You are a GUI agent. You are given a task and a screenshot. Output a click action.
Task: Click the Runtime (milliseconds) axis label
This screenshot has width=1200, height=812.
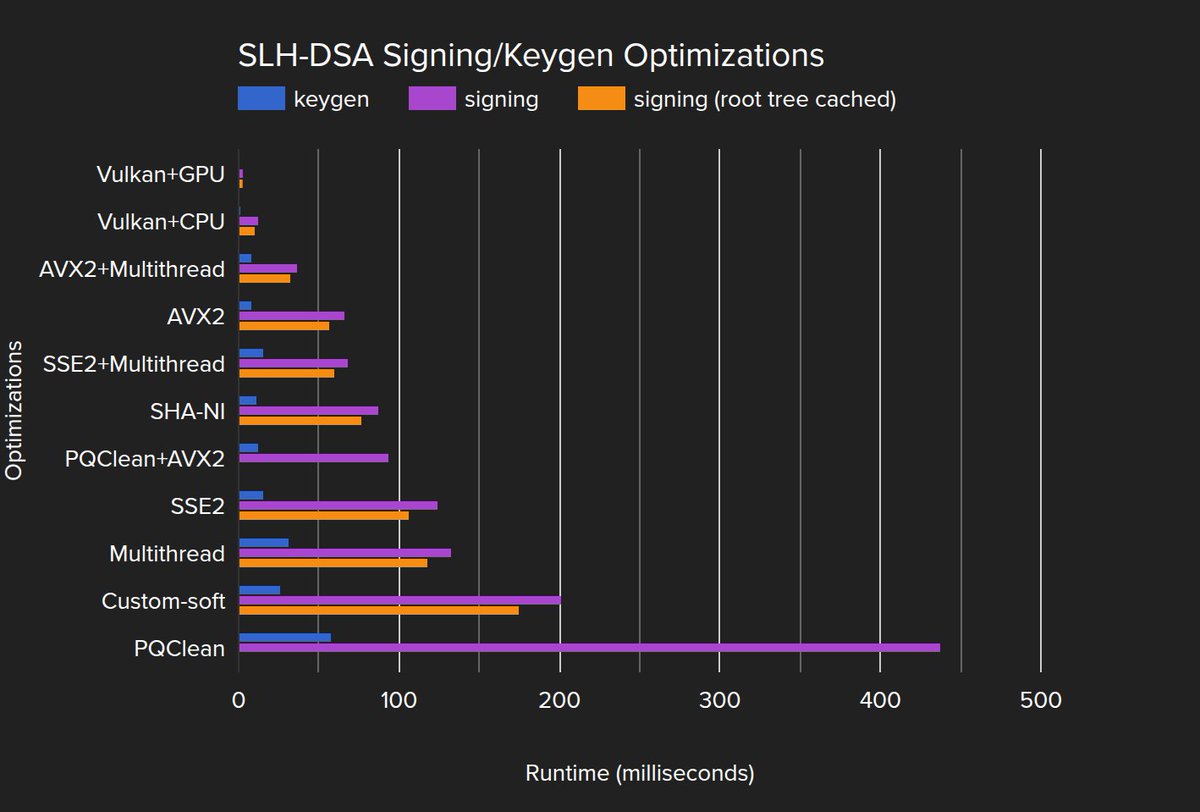[x=641, y=772]
